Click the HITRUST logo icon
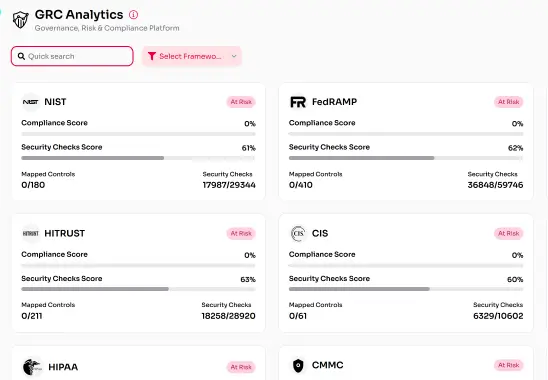The width and height of the screenshot is (548, 380). [31, 234]
